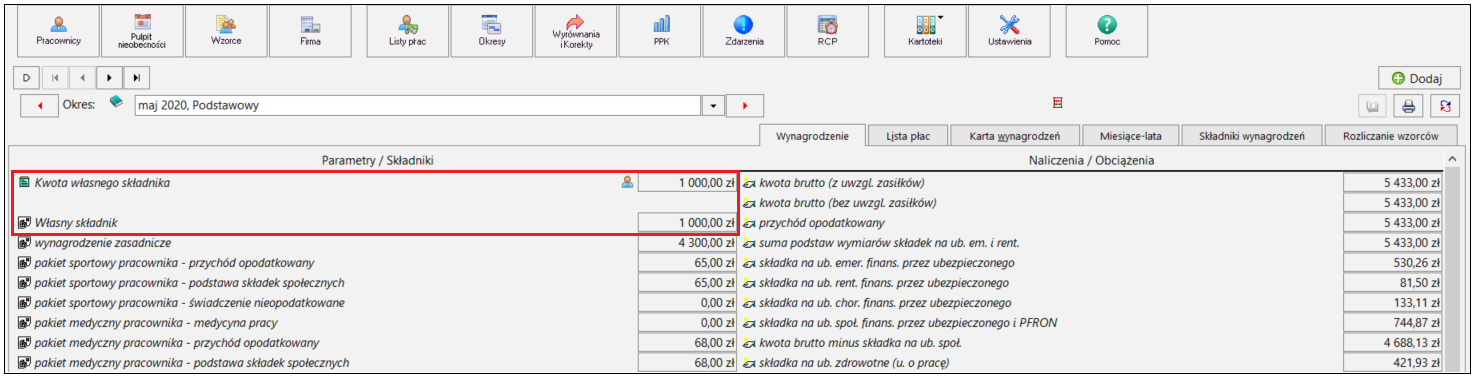The height and width of the screenshot is (379, 1476).
Task: Go to the last record
Action: pos(137,77)
